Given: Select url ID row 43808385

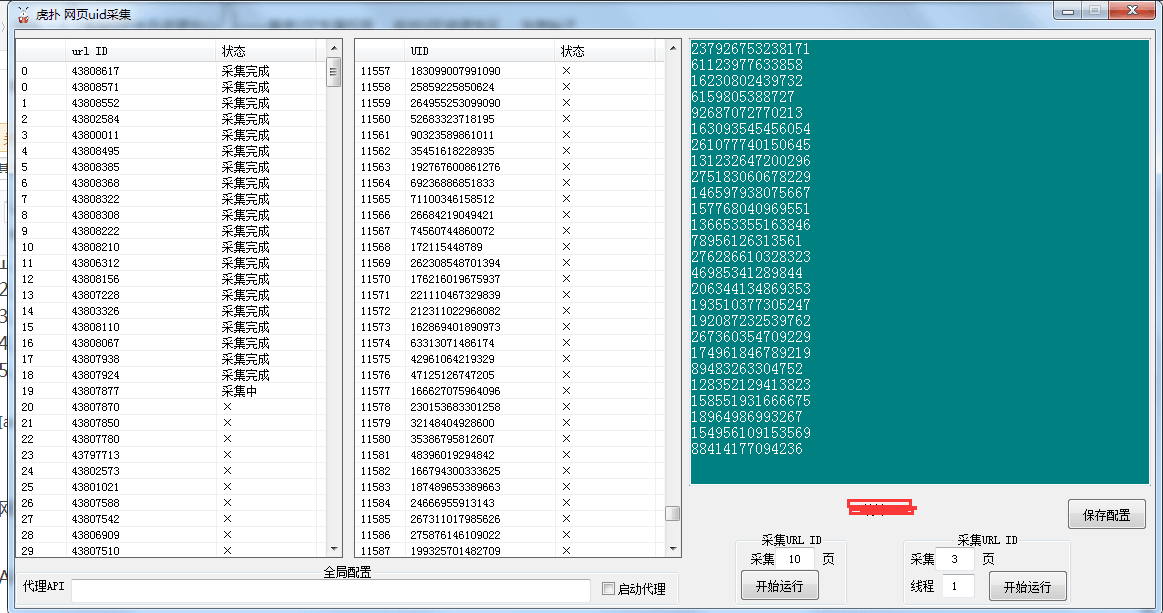Looking at the screenshot, I should pyautogui.click(x=171, y=167).
